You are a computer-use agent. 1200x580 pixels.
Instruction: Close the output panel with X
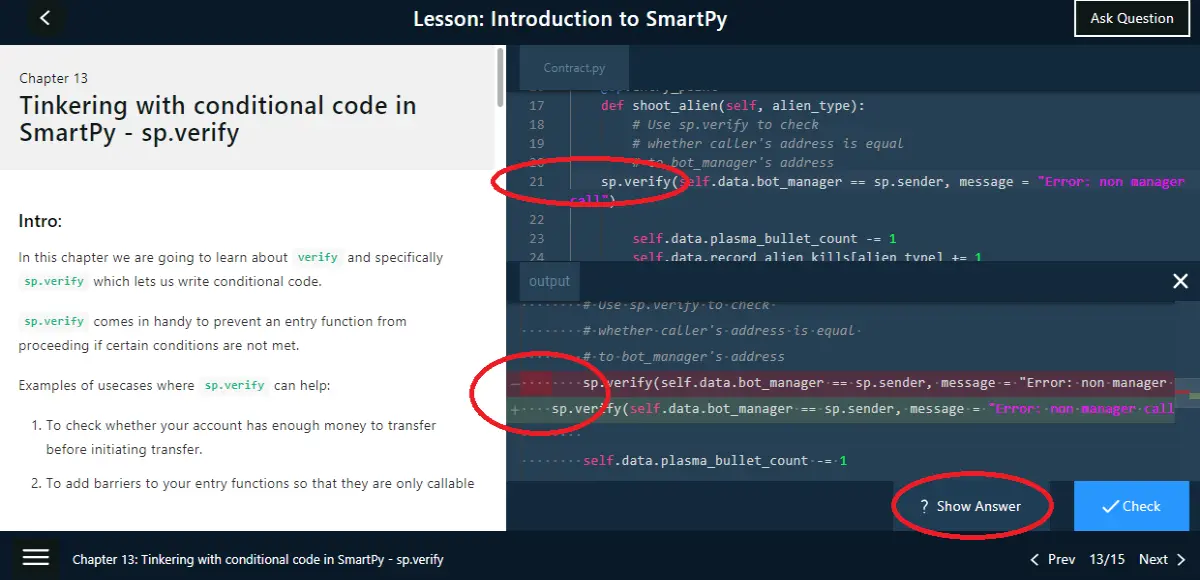1180,282
